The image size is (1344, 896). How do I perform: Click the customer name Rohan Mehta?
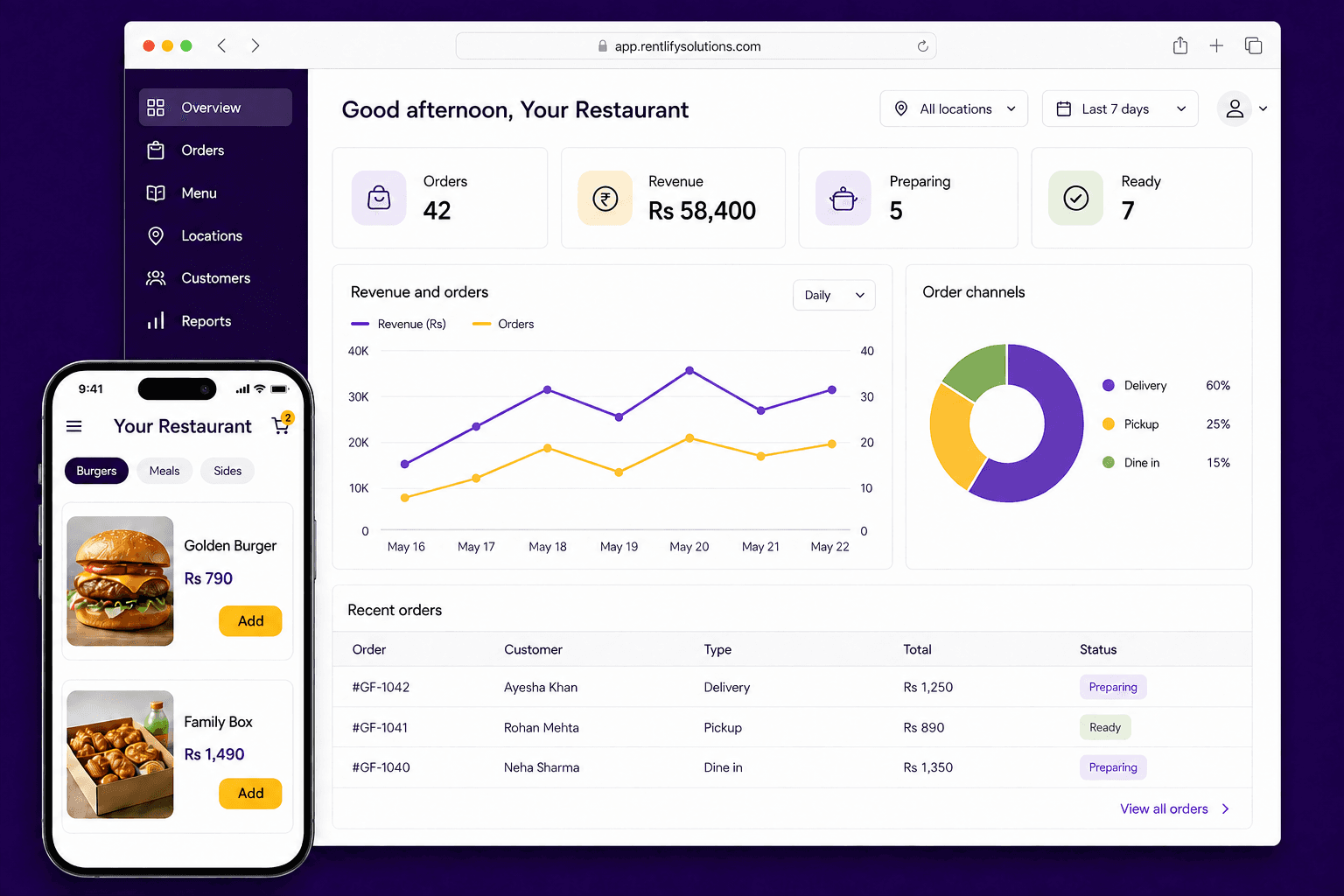tap(542, 727)
